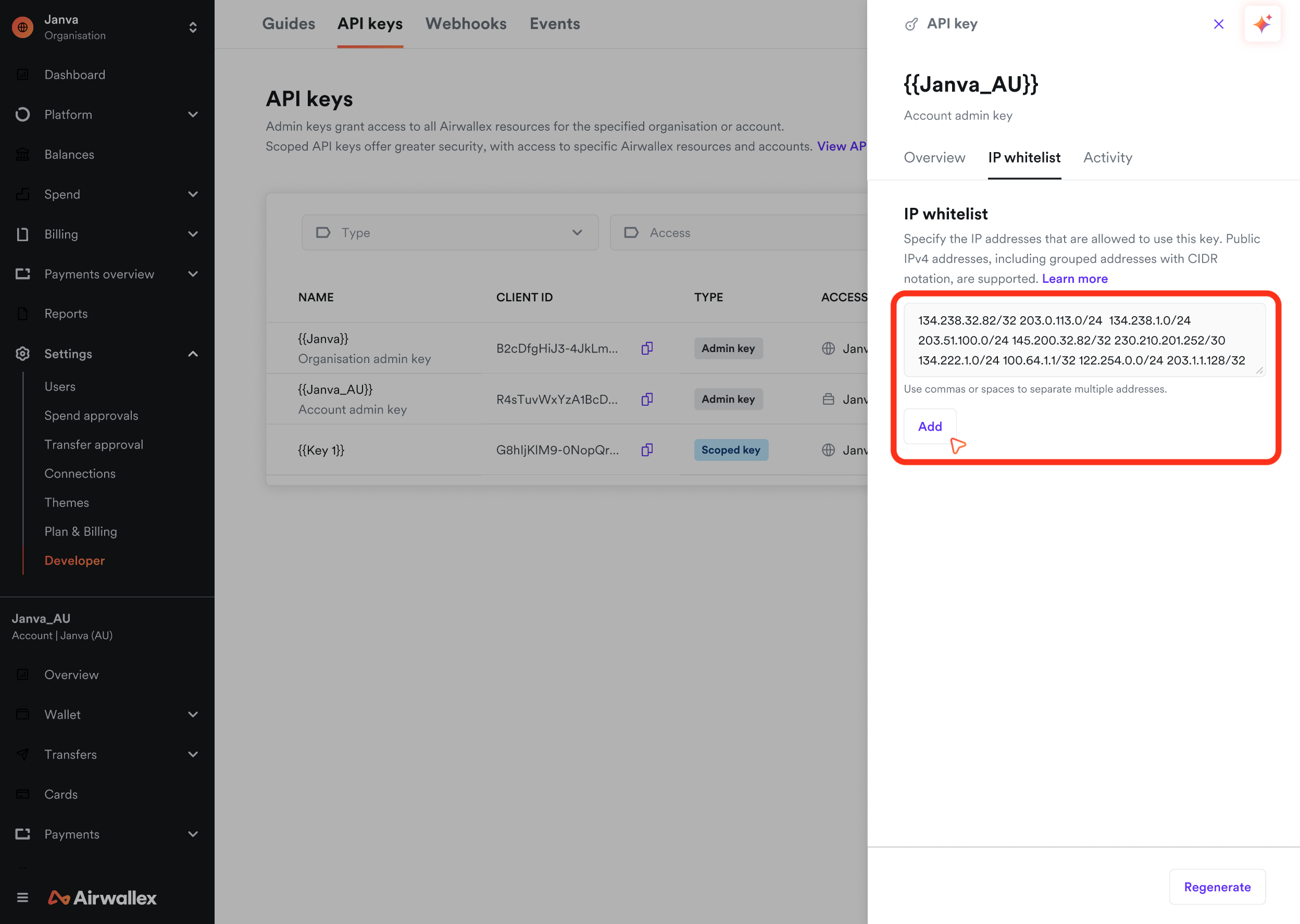
Task: Click the Airwallex logo
Action: click(101, 897)
